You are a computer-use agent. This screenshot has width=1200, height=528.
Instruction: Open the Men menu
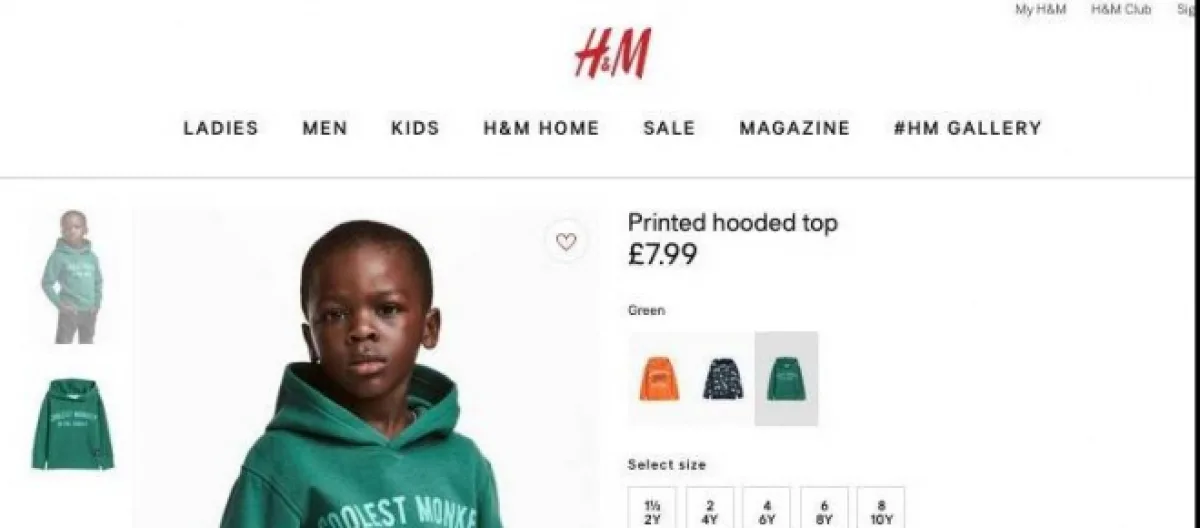[325, 128]
